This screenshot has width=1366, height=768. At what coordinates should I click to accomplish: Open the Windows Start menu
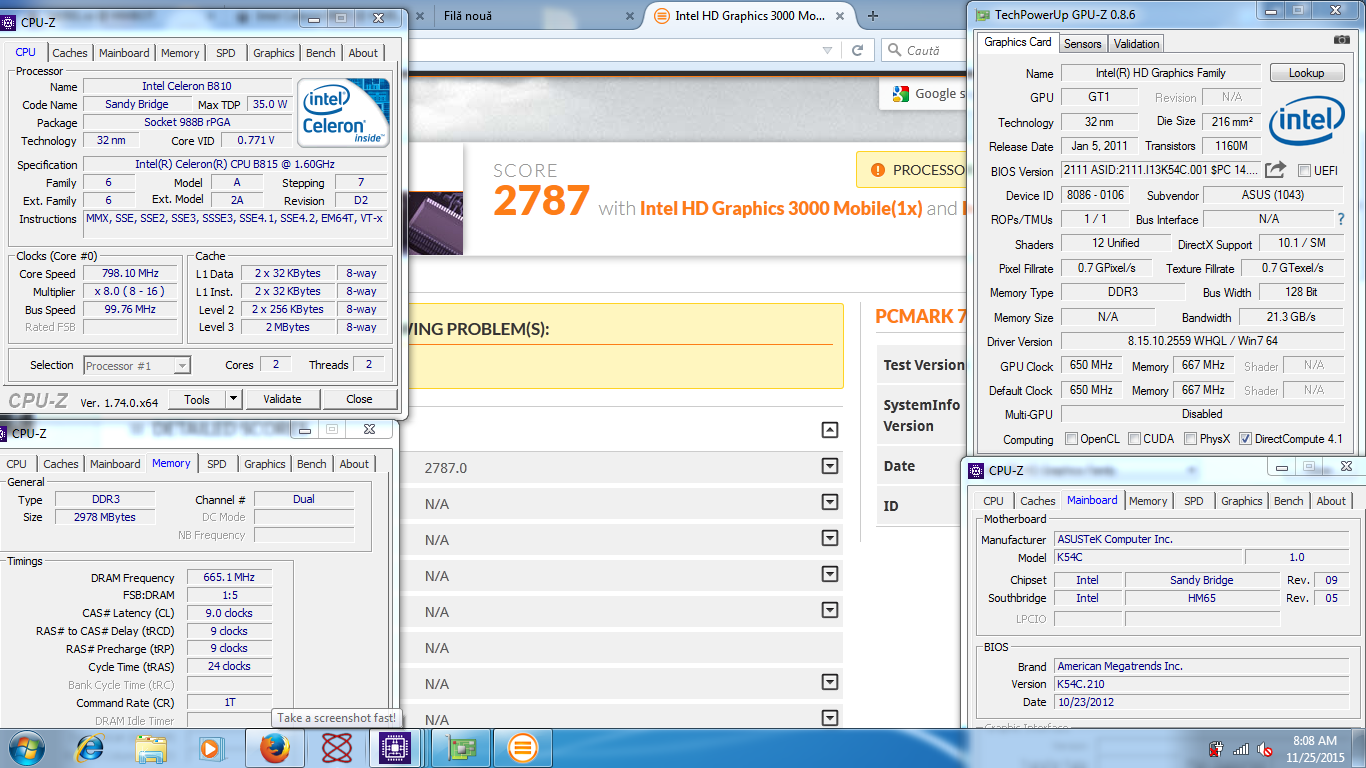coord(26,748)
